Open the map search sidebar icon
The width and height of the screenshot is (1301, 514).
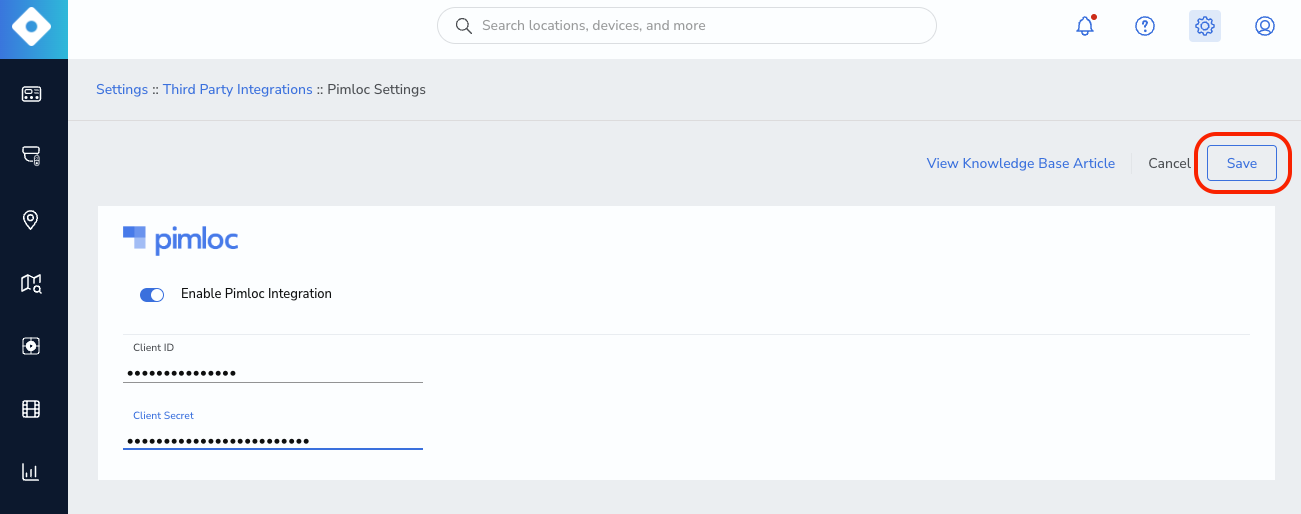[x=31, y=283]
